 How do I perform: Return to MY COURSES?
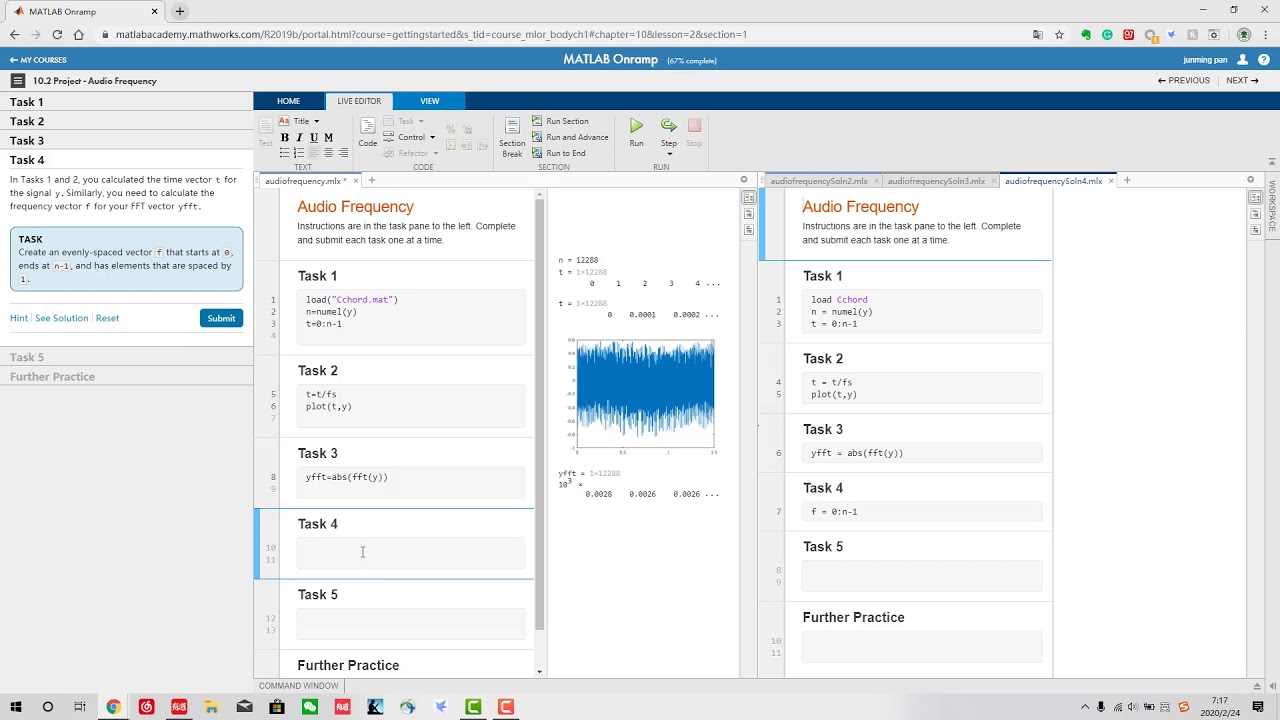point(38,60)
